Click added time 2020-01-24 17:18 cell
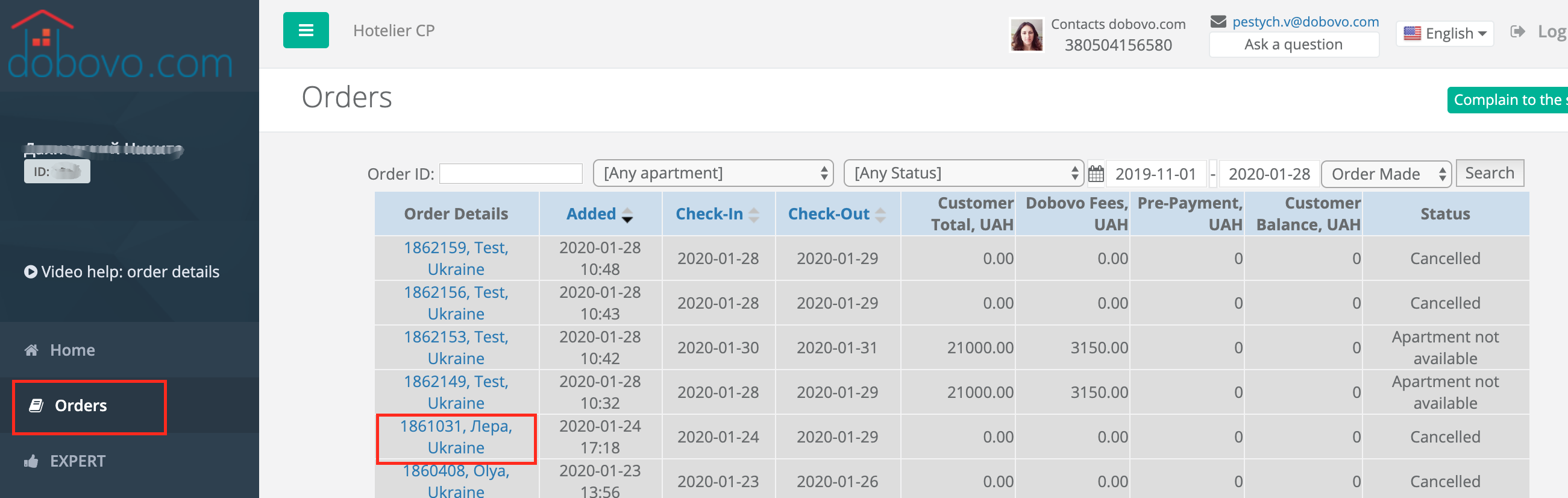The width and height of the screenshot is (1568, 498). point(600,437)
